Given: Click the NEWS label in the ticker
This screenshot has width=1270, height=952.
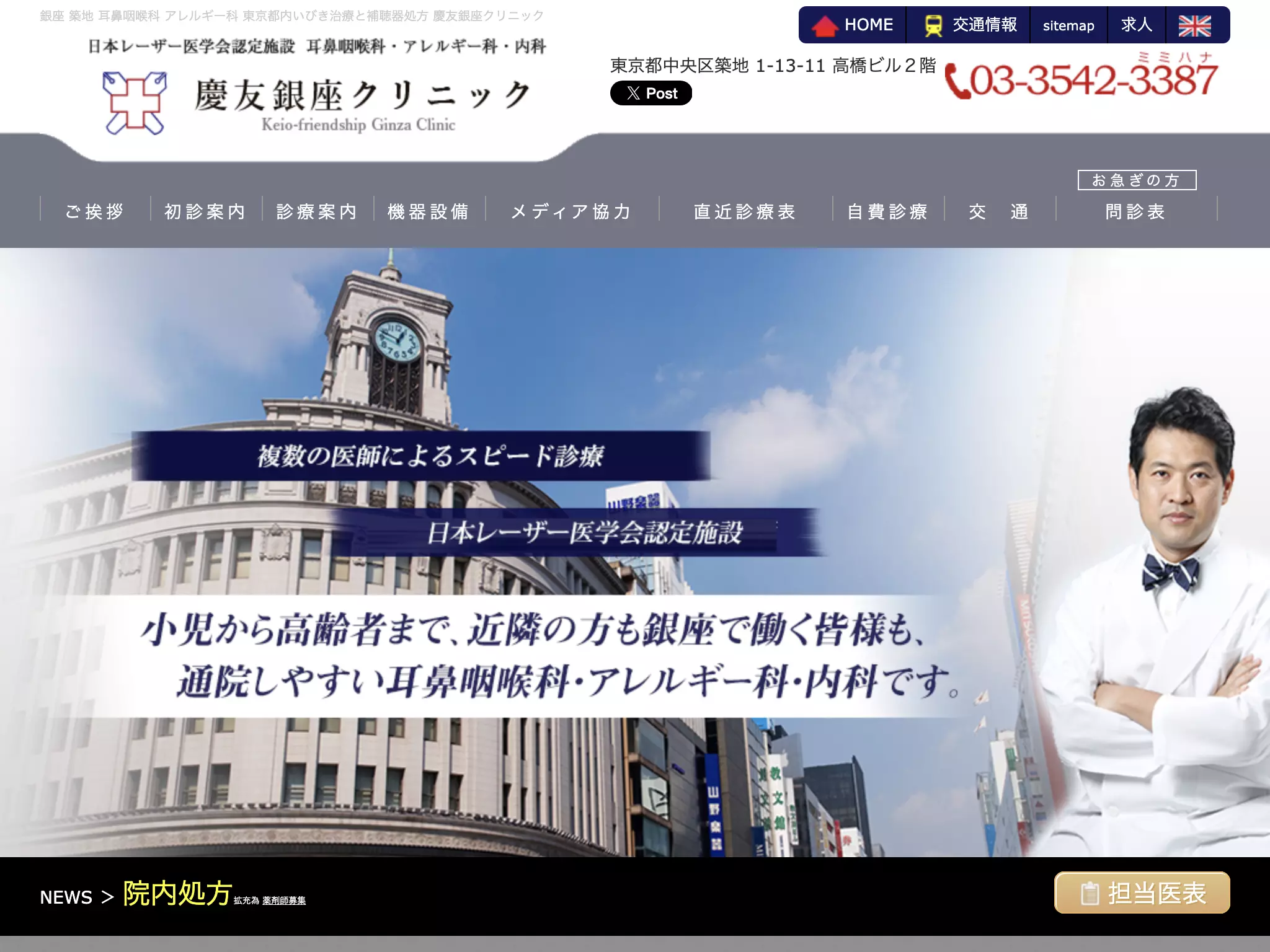Looking at the screenshot, I should 66,897.
